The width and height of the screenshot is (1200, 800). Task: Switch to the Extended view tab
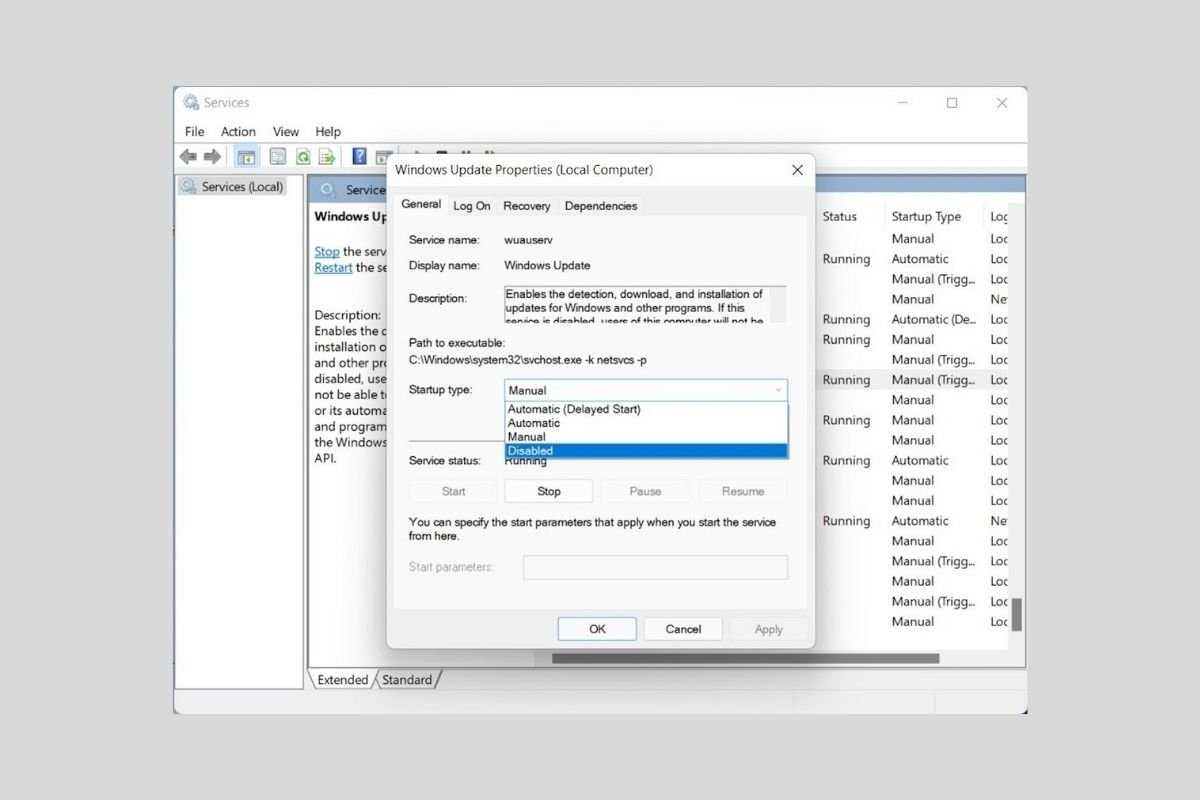[x=343, y=680]
